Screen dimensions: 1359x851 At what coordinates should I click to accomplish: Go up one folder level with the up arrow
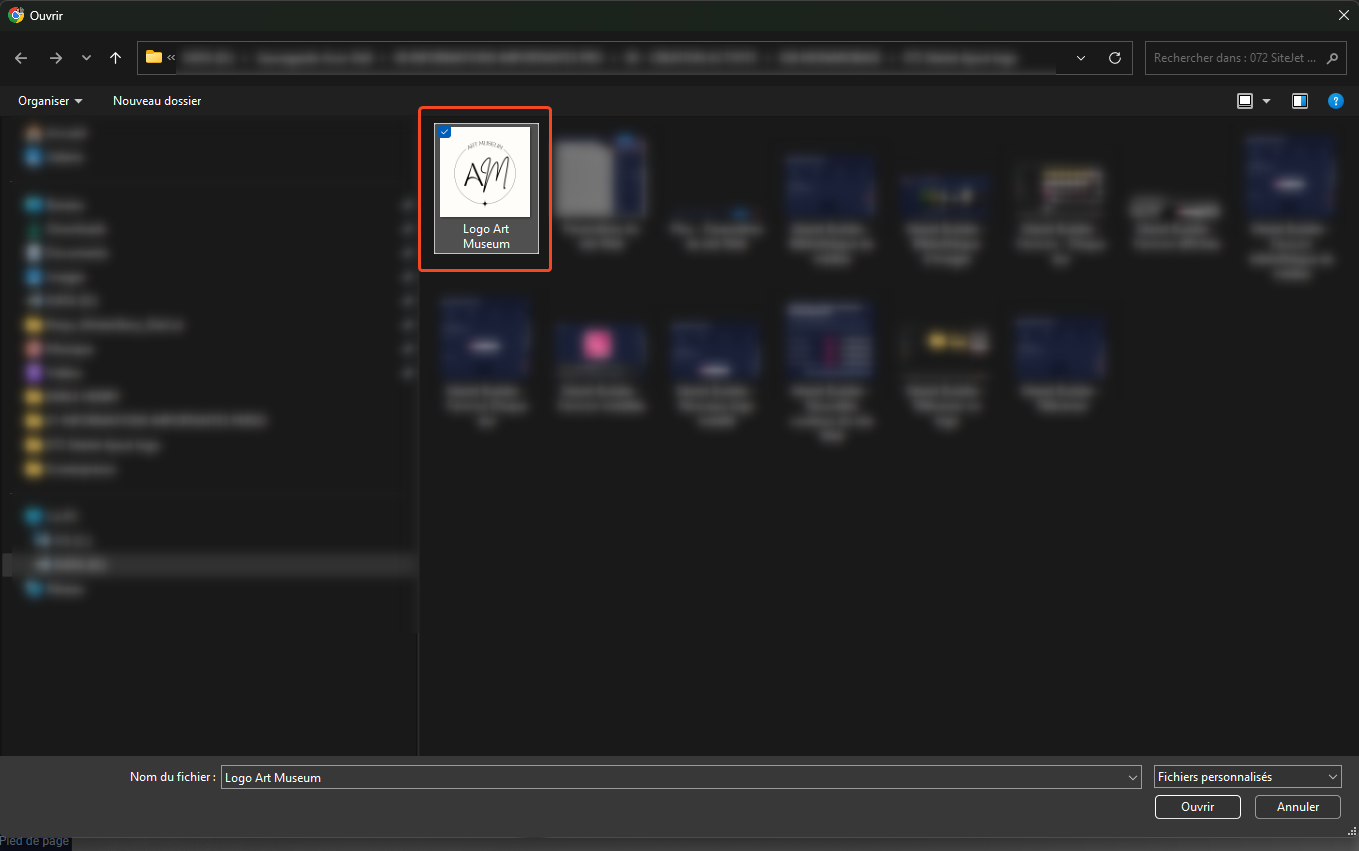tap(116, 58)
